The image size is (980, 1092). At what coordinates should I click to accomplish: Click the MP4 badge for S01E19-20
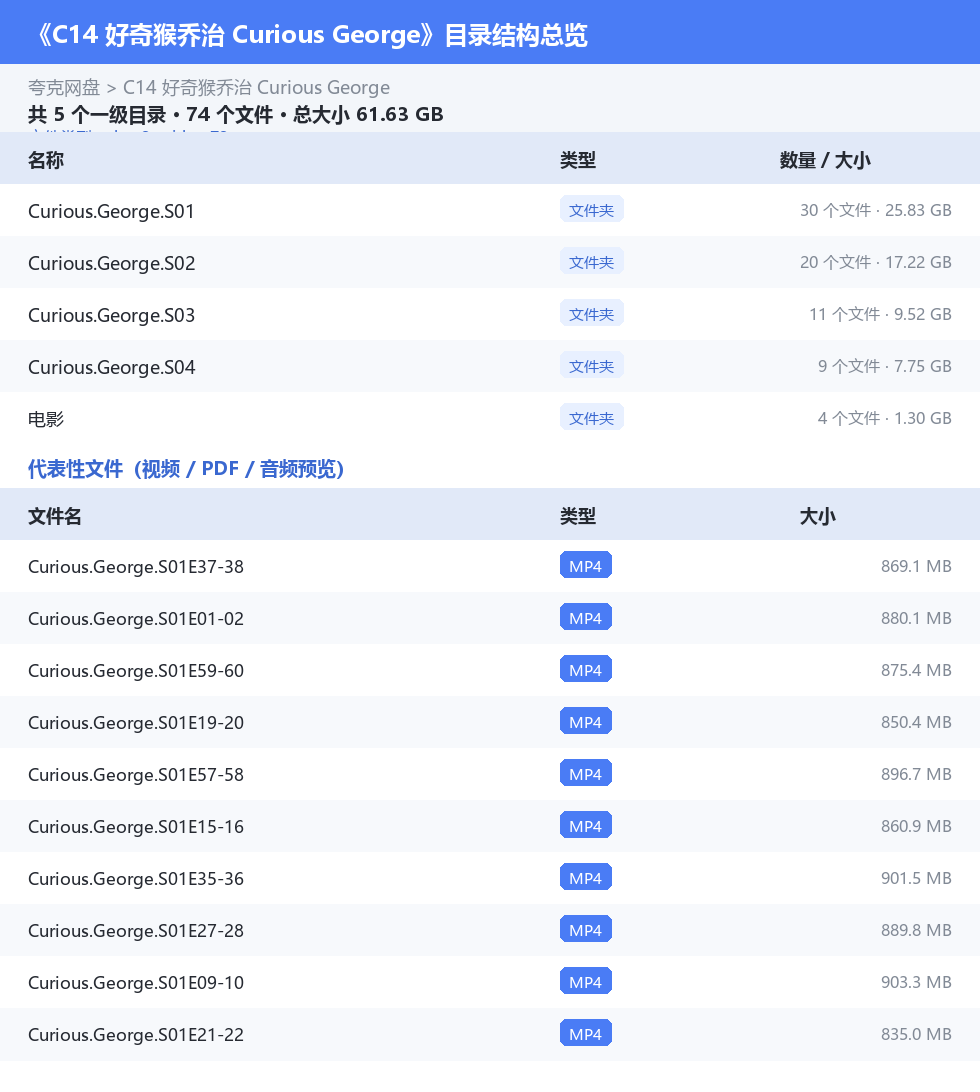pyautogui.click(x=586, y=722)
